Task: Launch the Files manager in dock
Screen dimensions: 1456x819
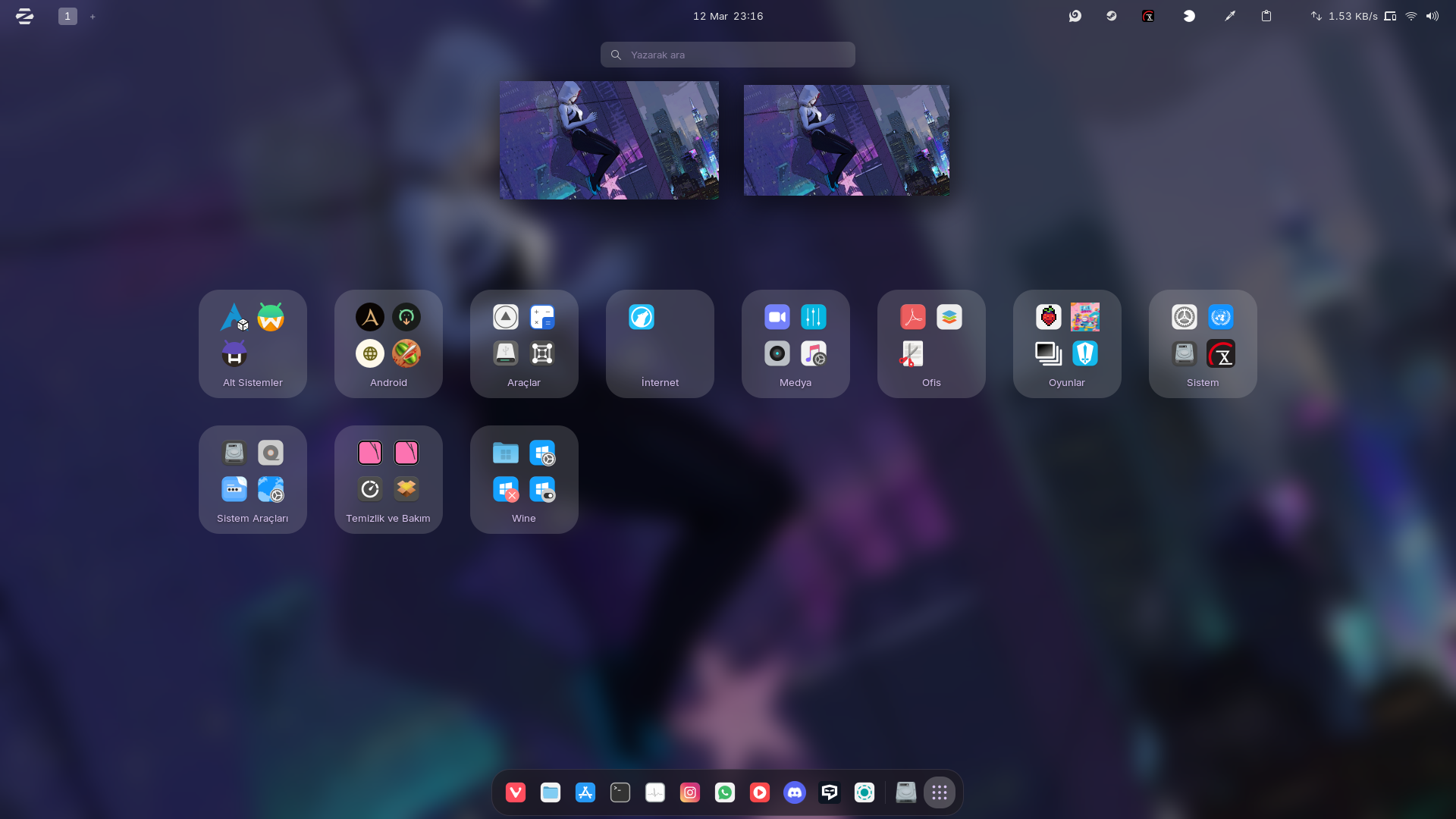Action: click(x=551, y=792)
